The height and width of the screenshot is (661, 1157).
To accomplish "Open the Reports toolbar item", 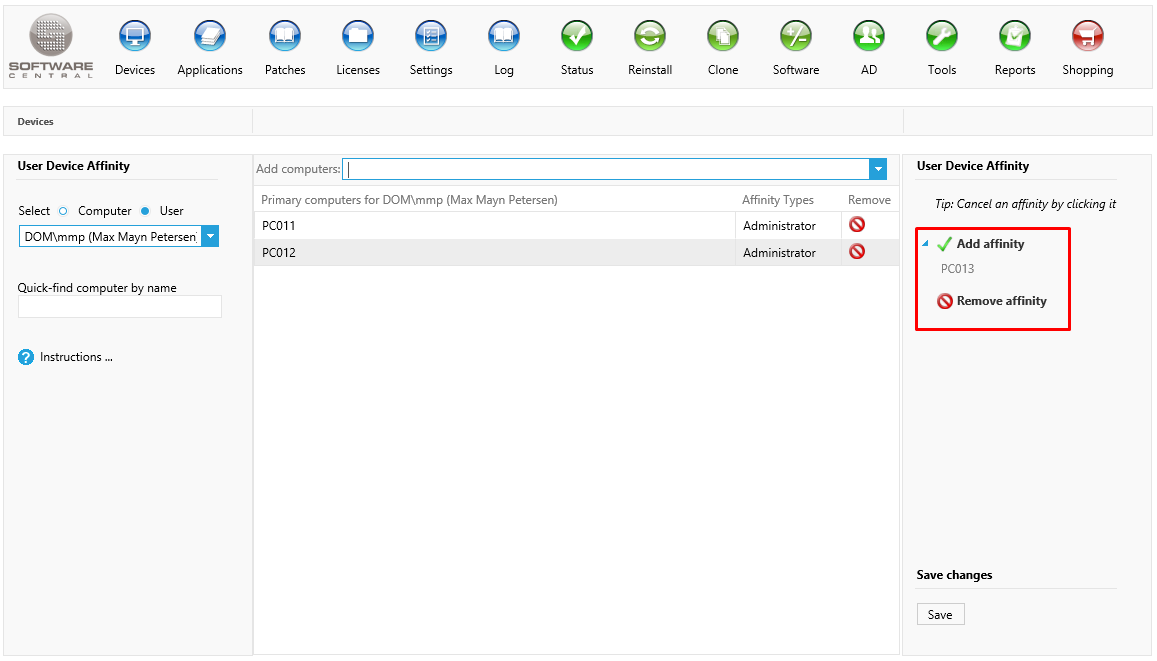I will (1015, 37).
